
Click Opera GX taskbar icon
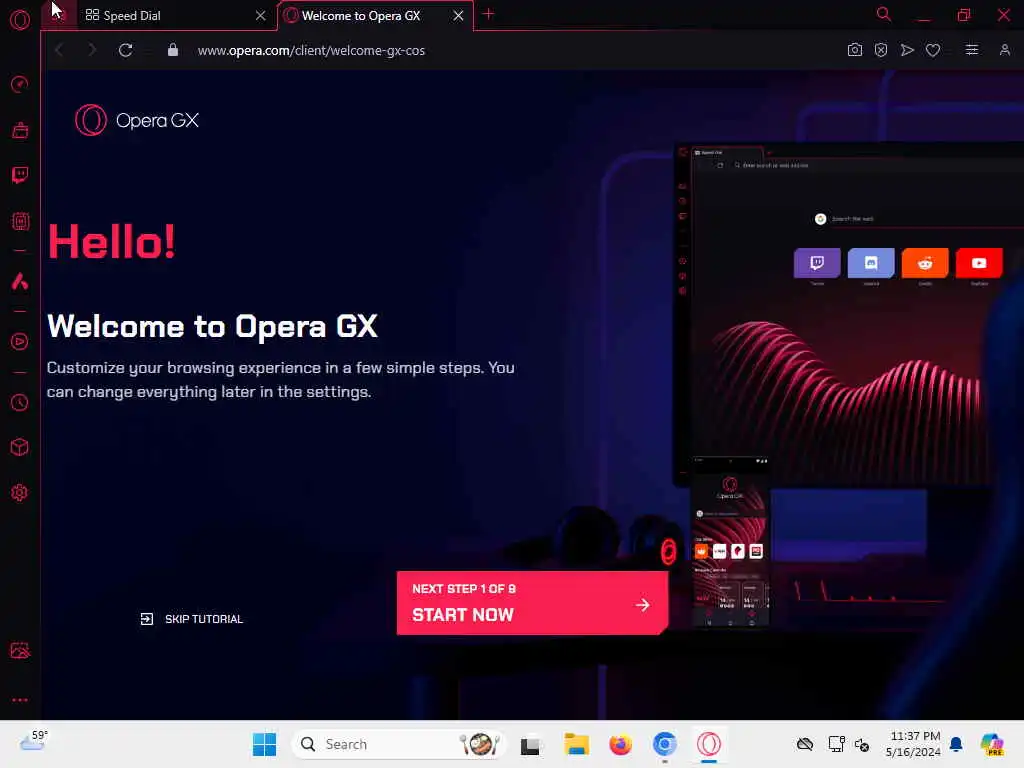[709, 744]
